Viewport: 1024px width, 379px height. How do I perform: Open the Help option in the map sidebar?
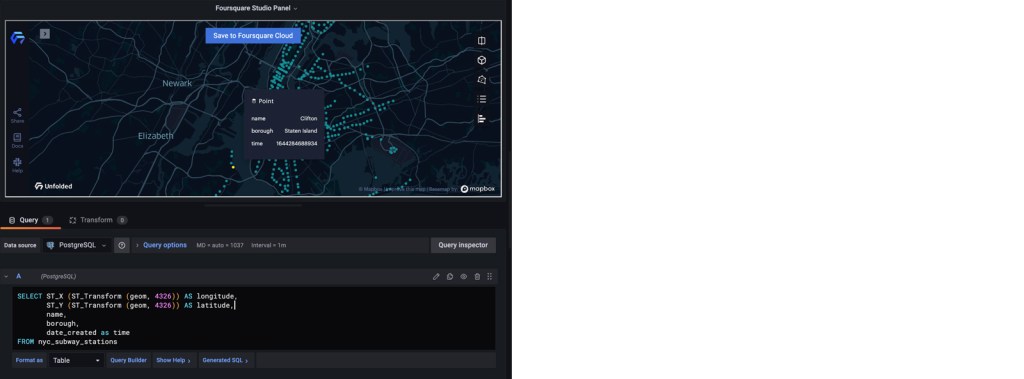tap(17, 165)
